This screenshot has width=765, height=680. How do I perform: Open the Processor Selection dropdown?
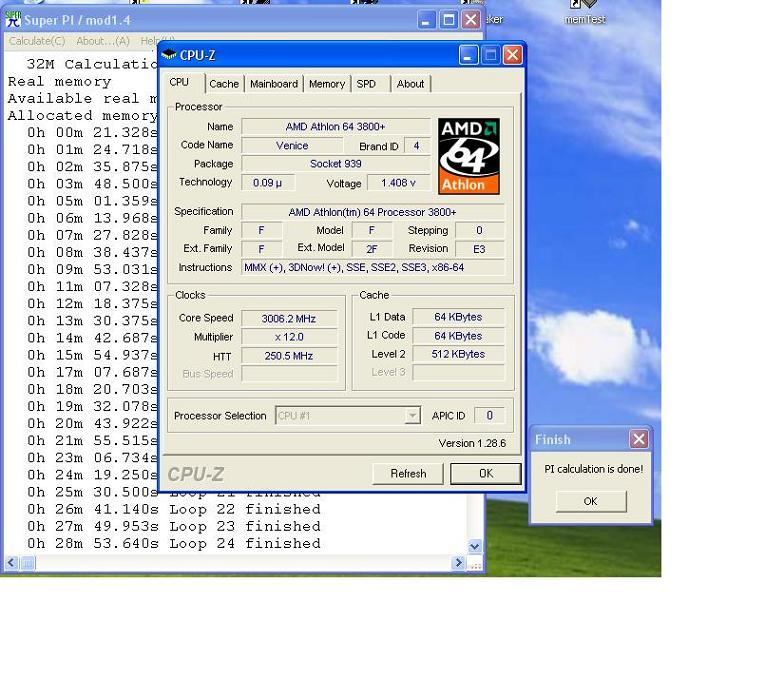[412, 416]
